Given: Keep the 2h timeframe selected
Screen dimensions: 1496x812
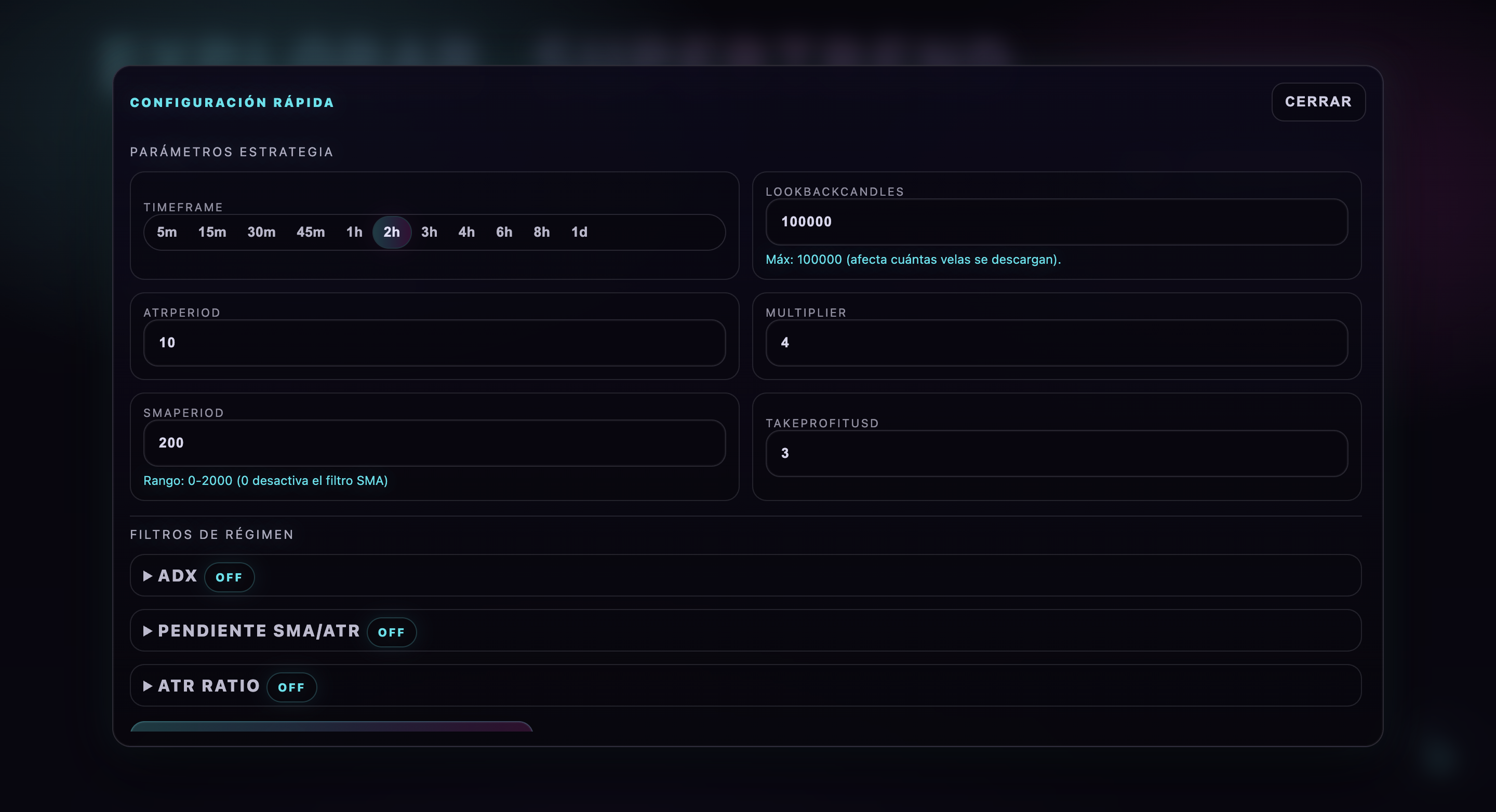Looking at the screenshot, I should point(392,232).
